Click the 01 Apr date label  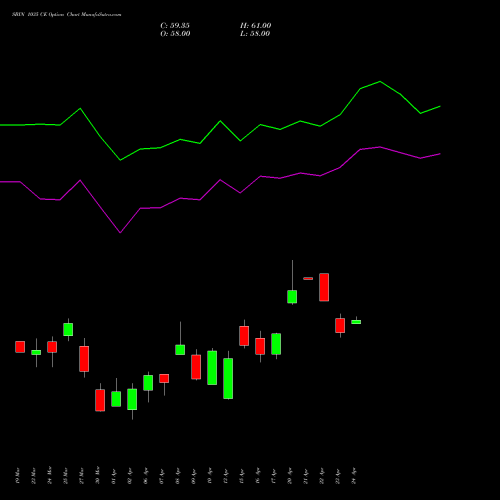(x=114, y=476)
